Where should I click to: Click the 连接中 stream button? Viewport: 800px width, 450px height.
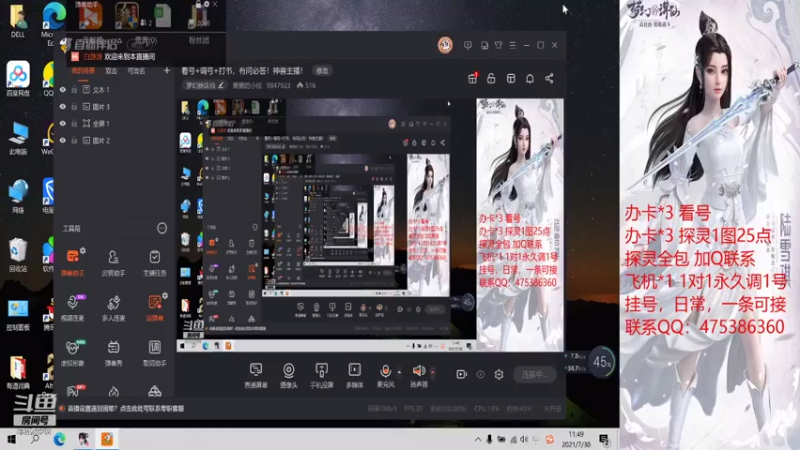pos(535,374)
